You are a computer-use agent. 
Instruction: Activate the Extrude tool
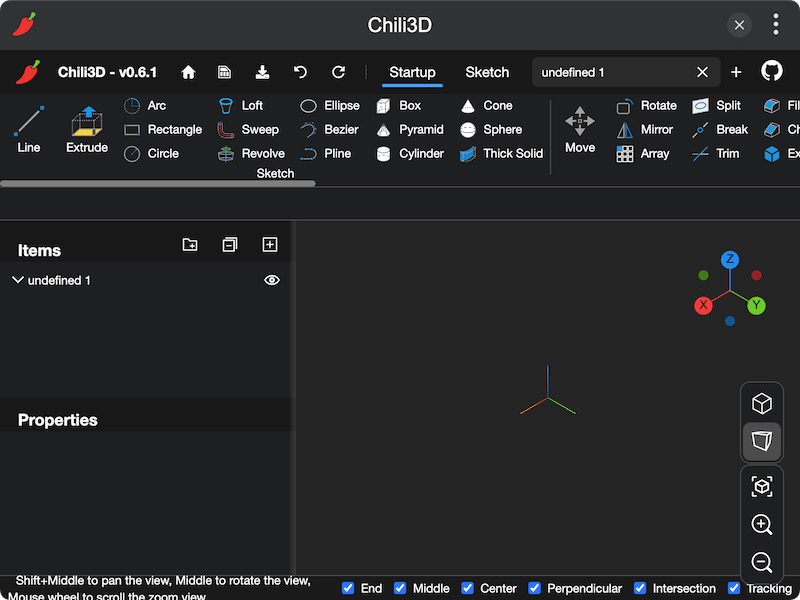(x=87, y=130)
